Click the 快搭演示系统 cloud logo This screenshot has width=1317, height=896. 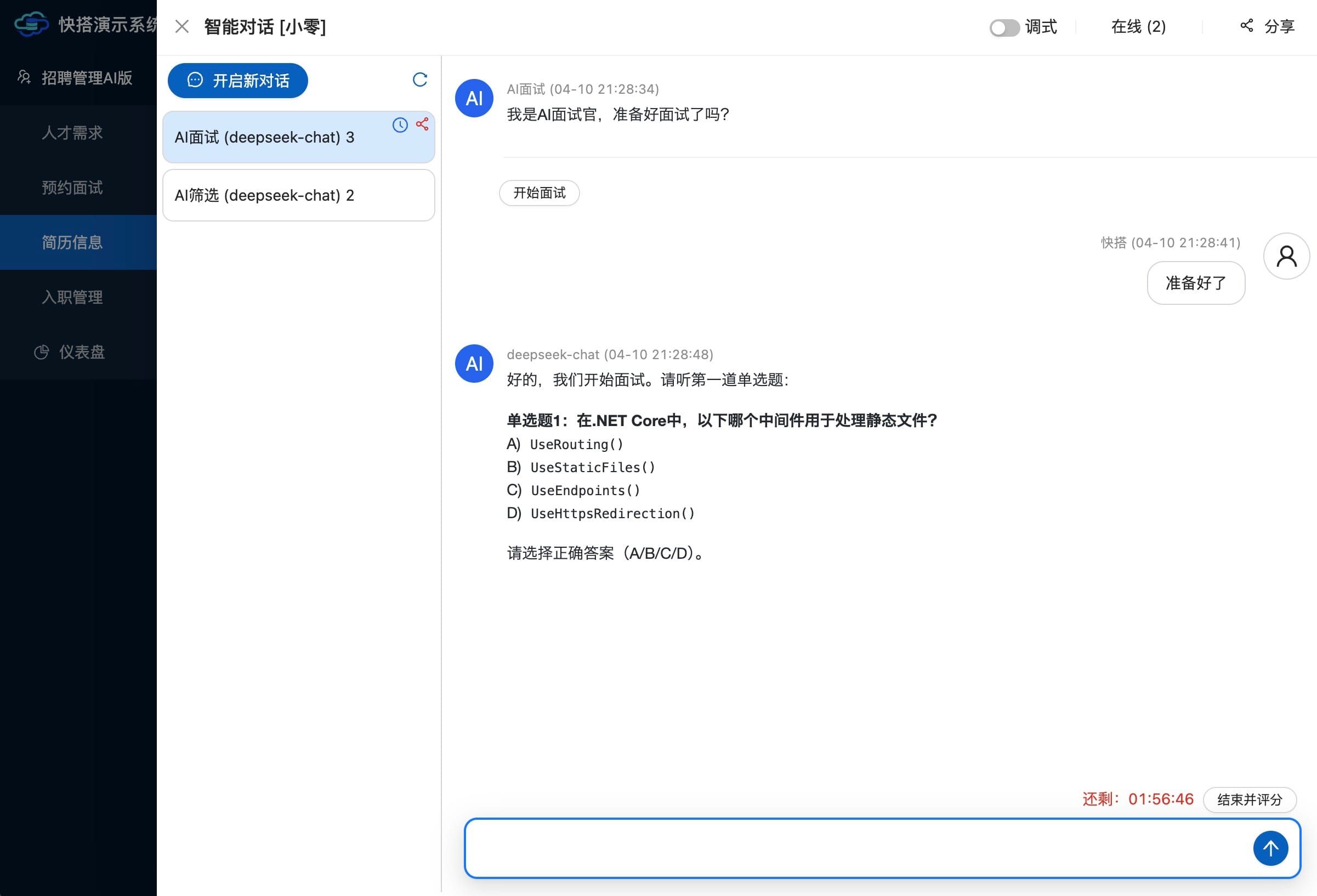click(x=31, y=24)
